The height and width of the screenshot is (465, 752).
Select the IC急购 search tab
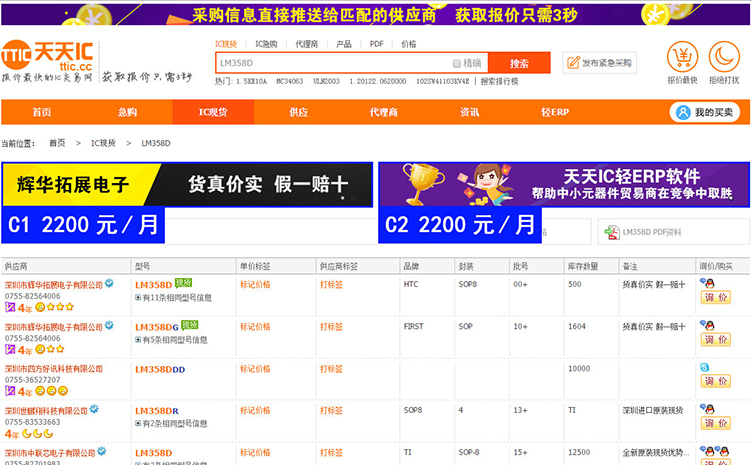coord(266,44)
